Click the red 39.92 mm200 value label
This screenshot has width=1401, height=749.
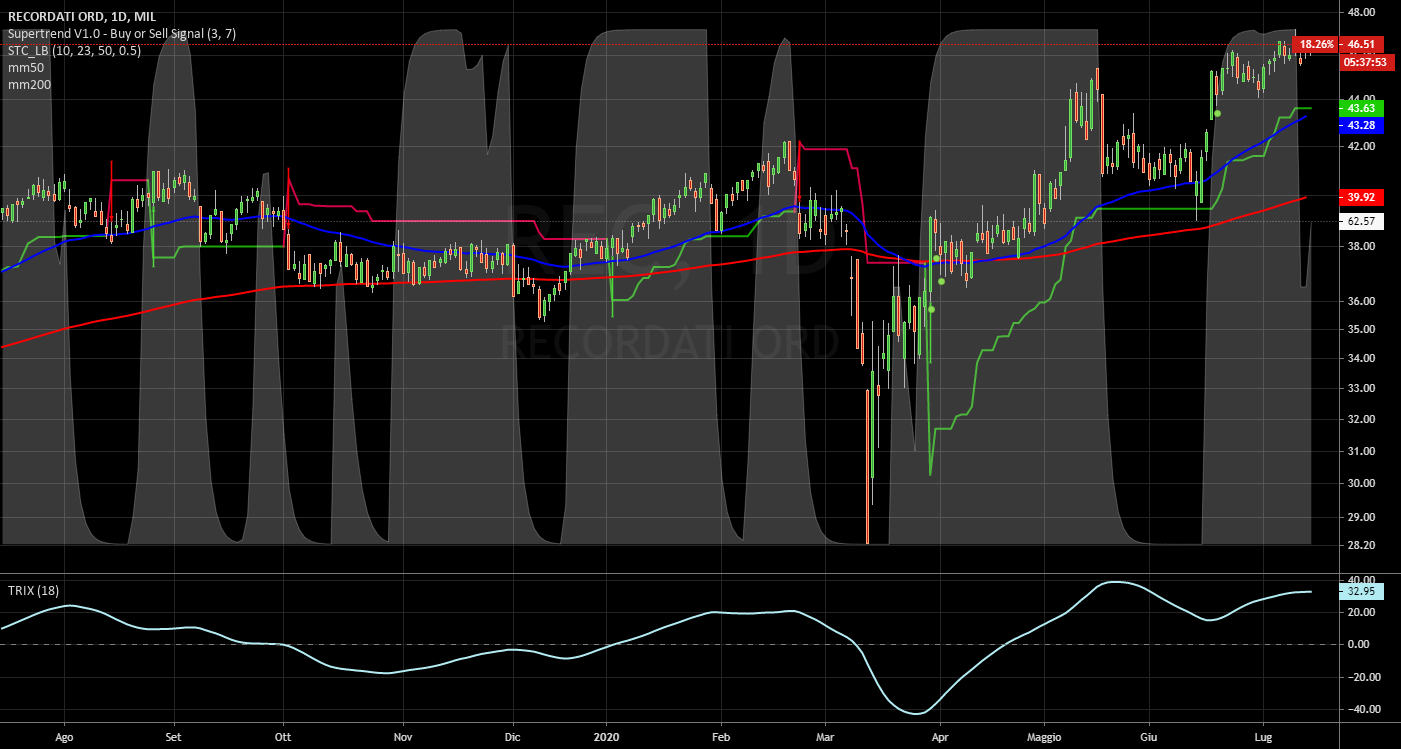(x=1361, y=197)
